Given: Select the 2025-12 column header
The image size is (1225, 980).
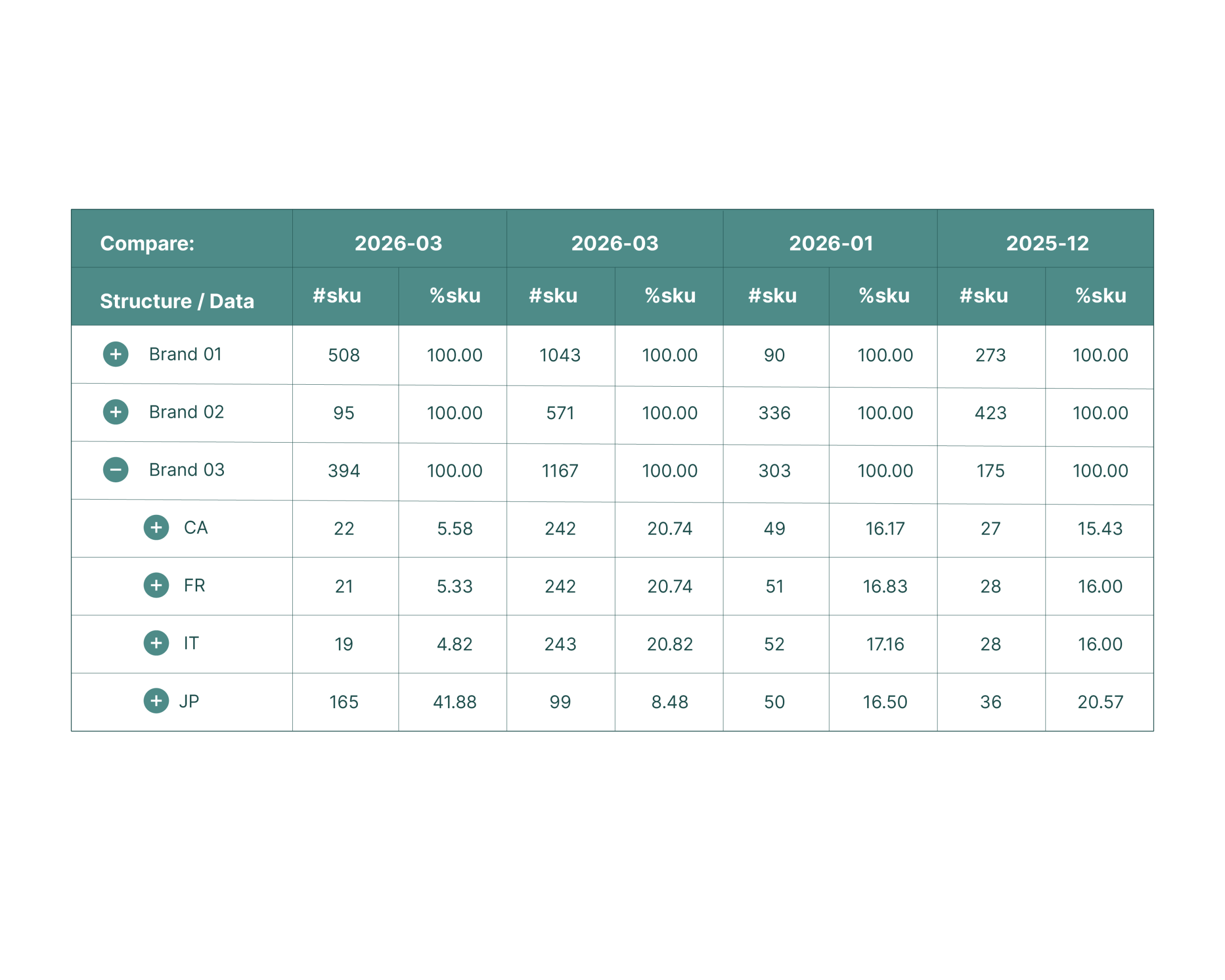Looking at the screenshot, I should (x=1047, y=243).
